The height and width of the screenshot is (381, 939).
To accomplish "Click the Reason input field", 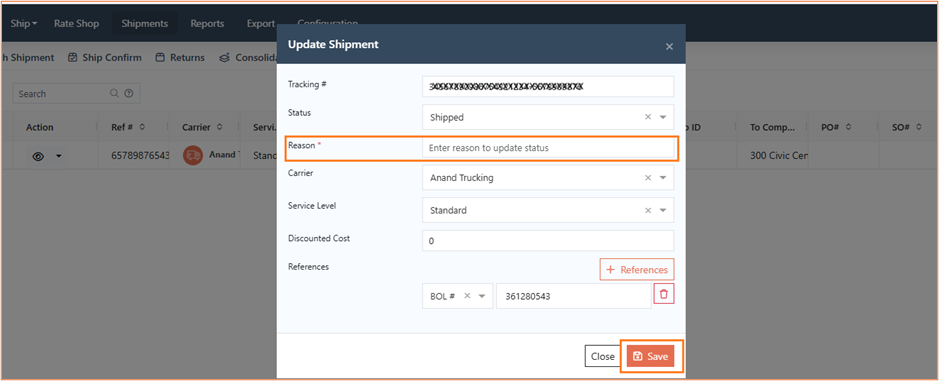I will 548,148.
